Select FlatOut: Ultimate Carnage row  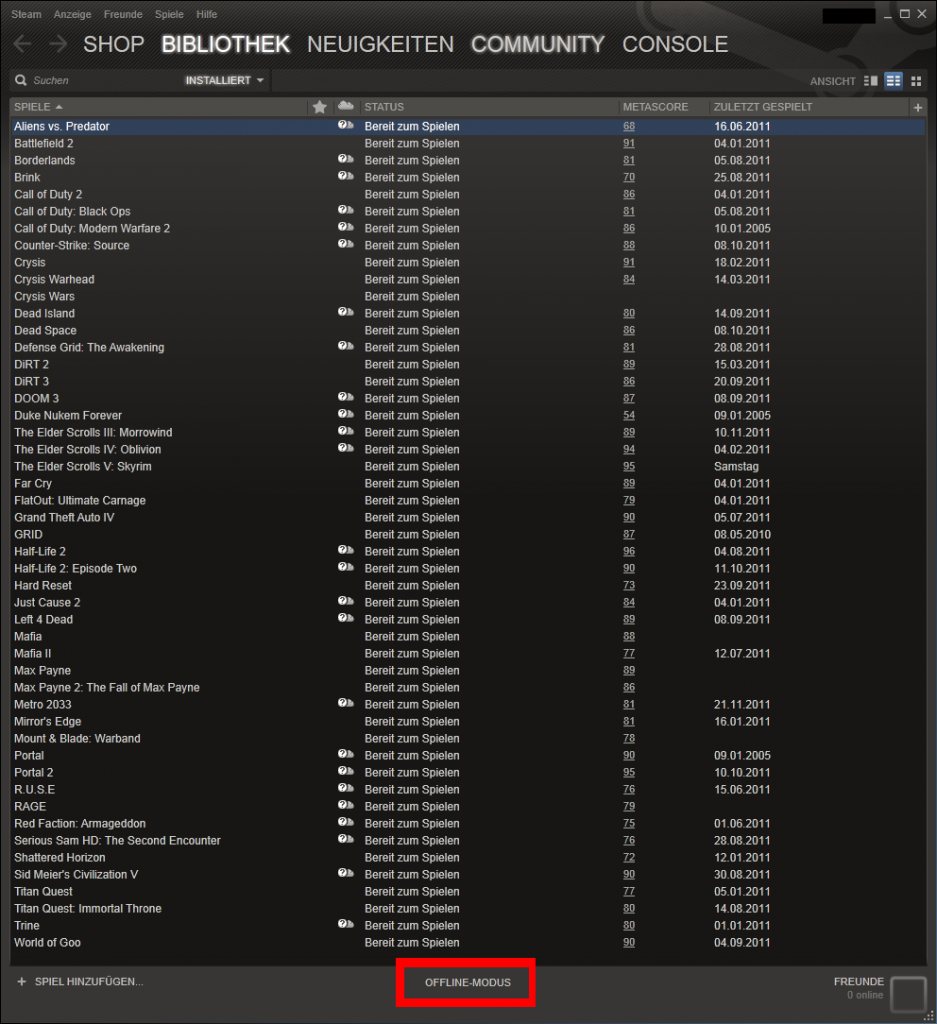coord(468,501)
